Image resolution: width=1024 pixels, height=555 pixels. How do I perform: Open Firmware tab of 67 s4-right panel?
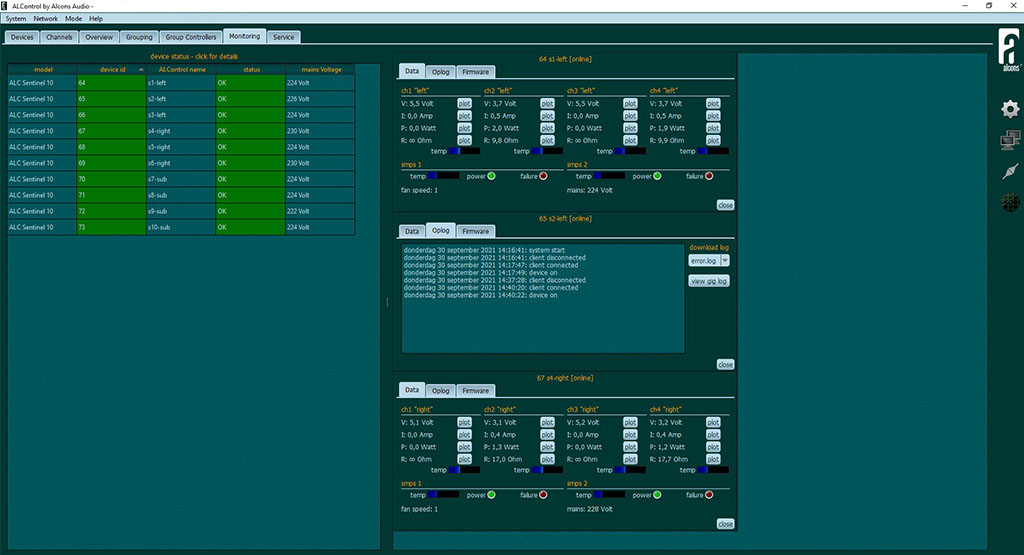coord(475,390)
